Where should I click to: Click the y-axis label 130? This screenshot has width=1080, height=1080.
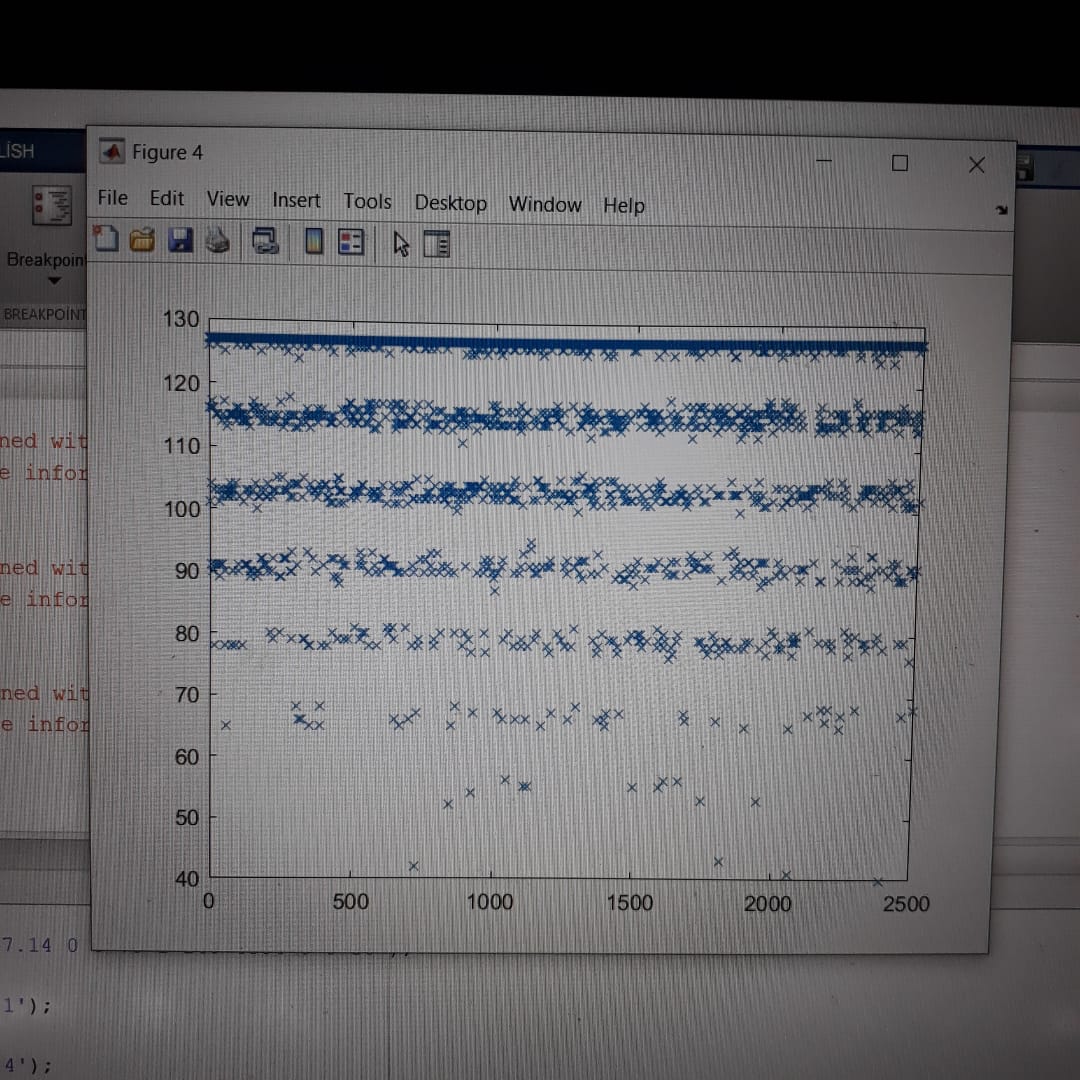pos(181,319)
